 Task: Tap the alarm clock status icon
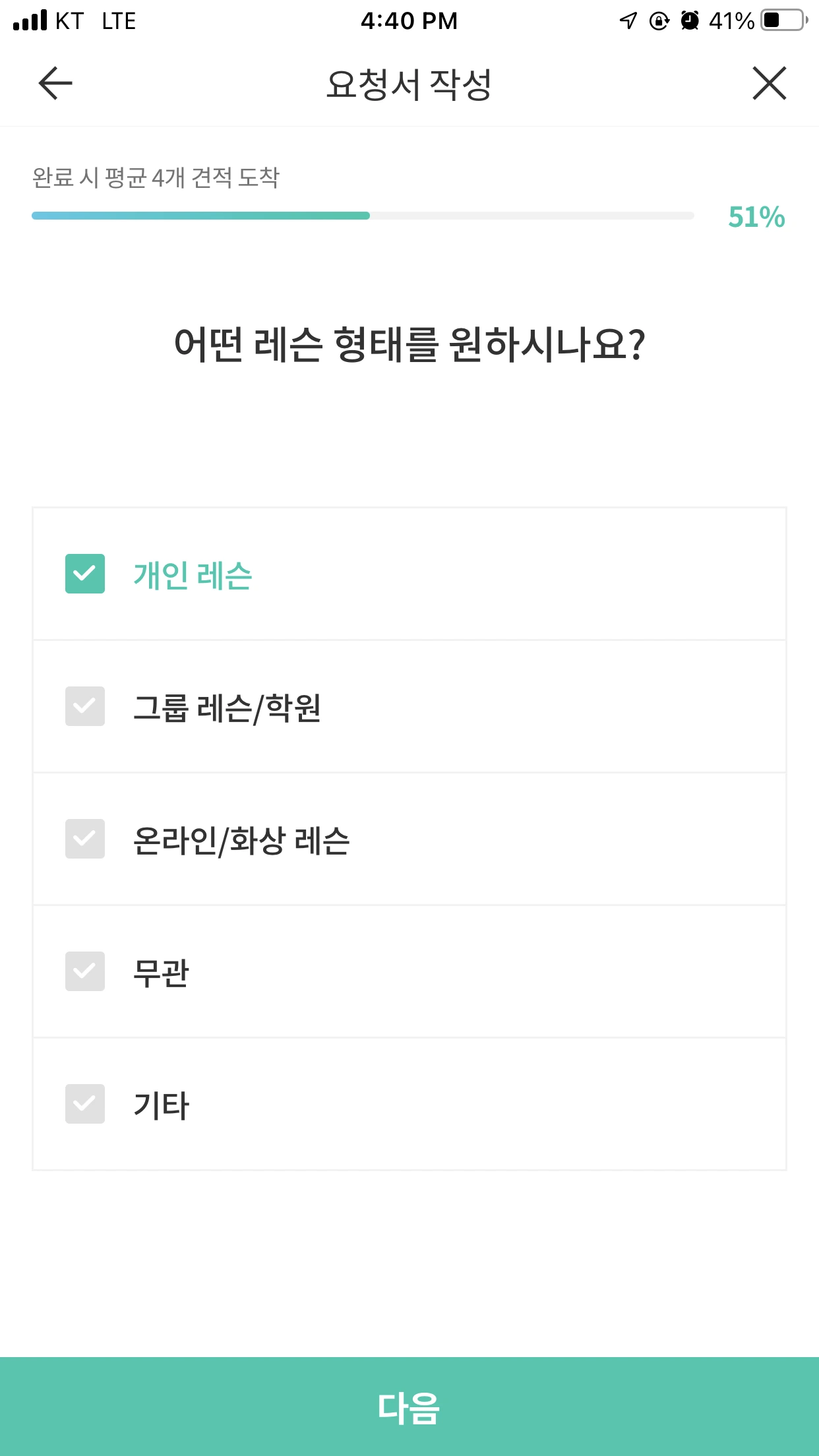(690, 20)
